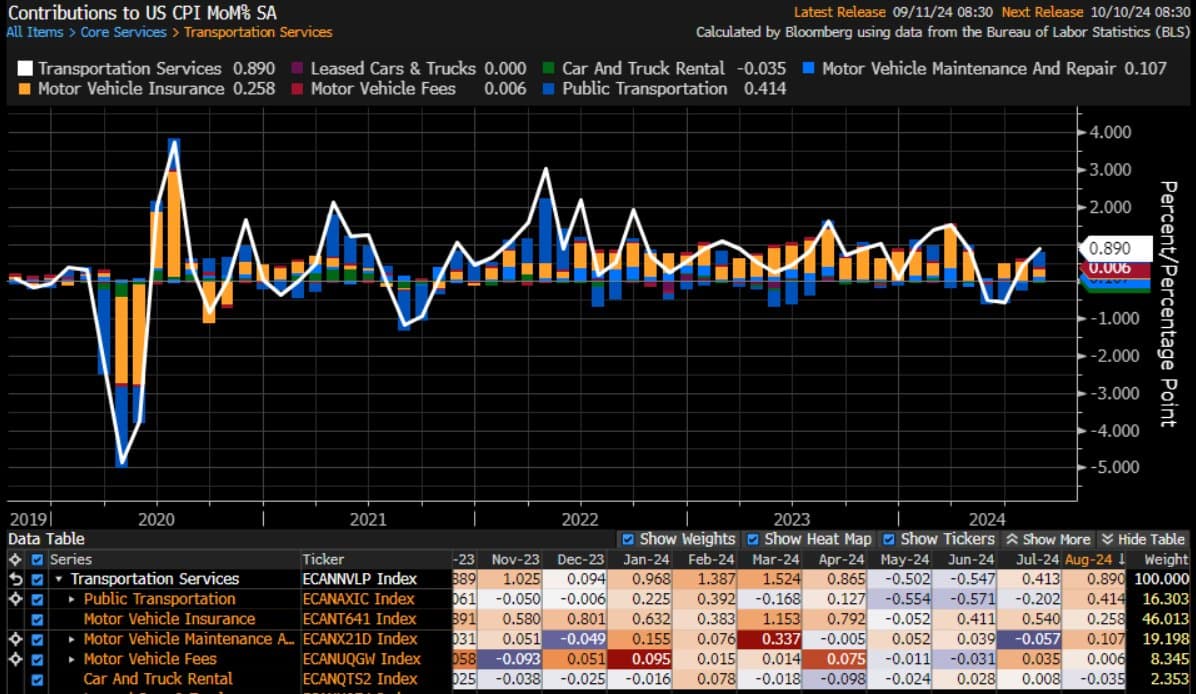Click the crosshair icon next to Public Transportation
The width and height of the screenshot is (1196, 694).
pyautogui.click(x=15, y=599)
